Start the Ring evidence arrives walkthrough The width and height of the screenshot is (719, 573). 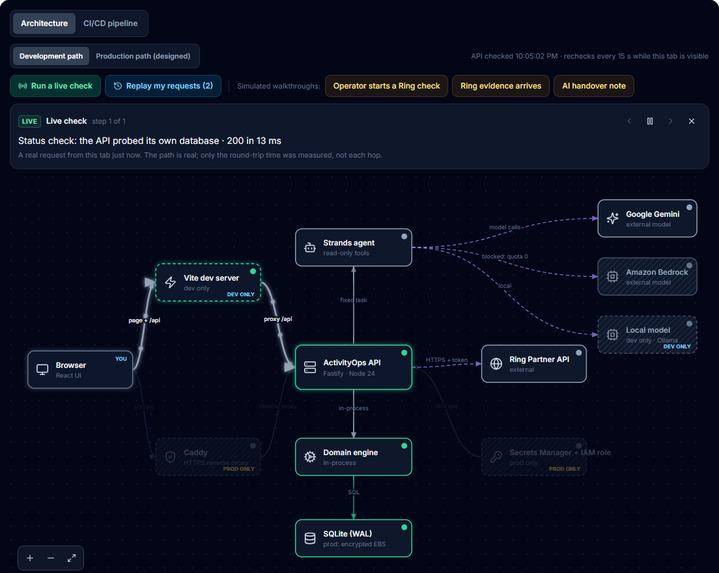[501, 86]
